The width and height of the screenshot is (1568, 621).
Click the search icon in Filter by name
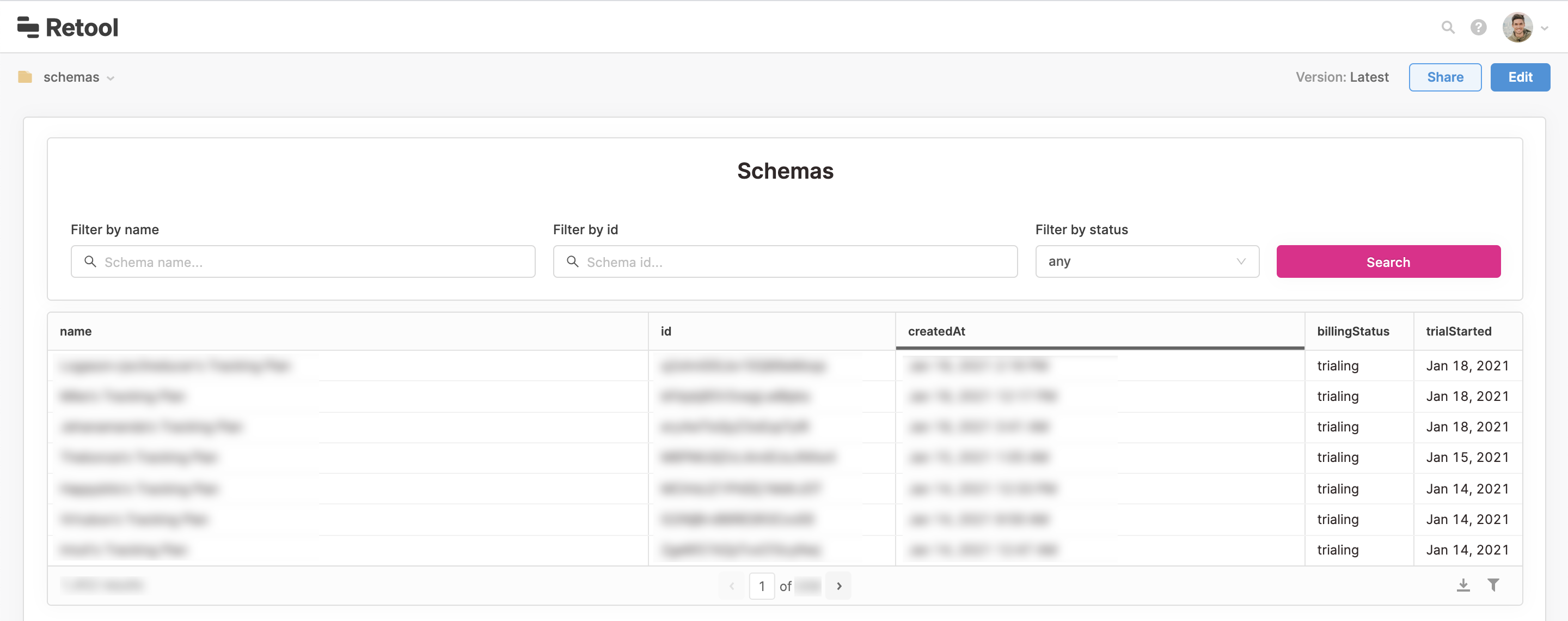click(91, 261)
